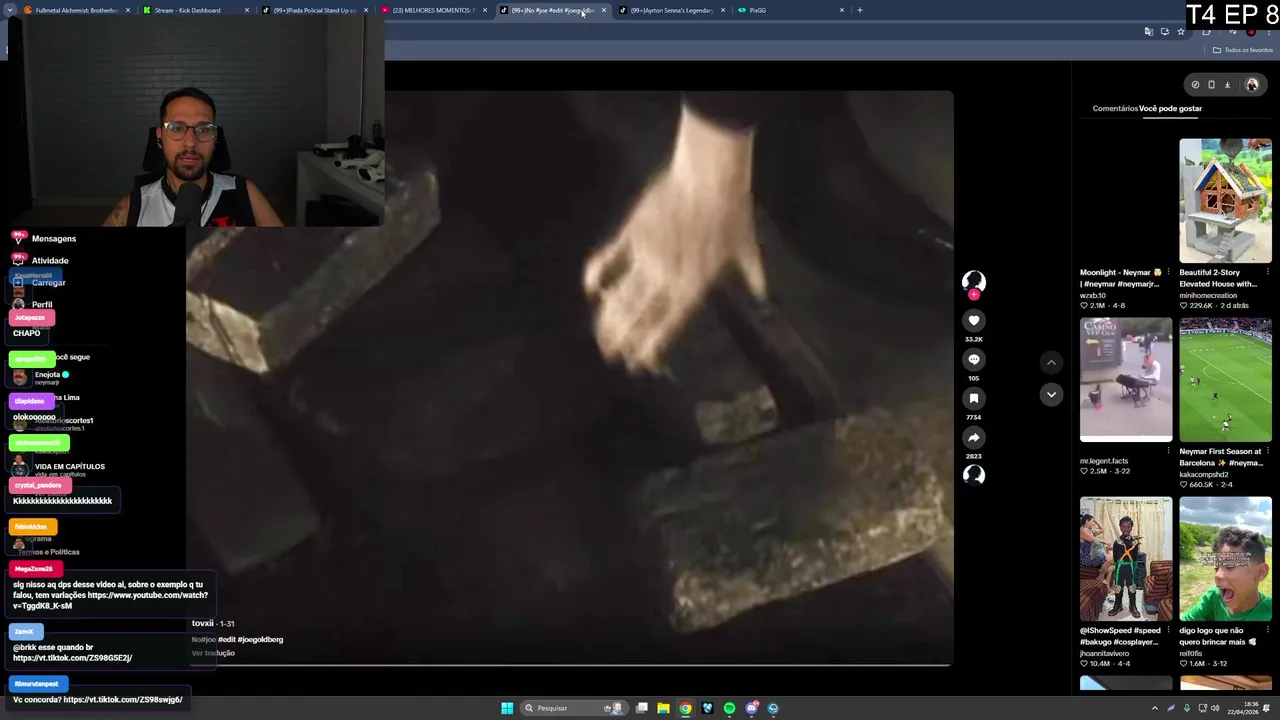The height and width of the screenshot is (720, 1280).
Task: Open Perfil in the left sidebar
Action: (x=42, y=304)
